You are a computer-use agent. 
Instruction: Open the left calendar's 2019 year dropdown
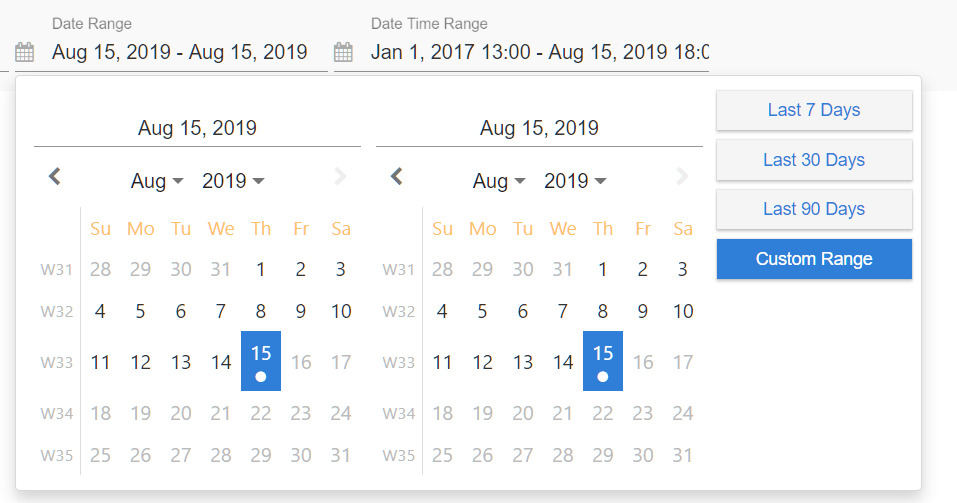point(233,181)
